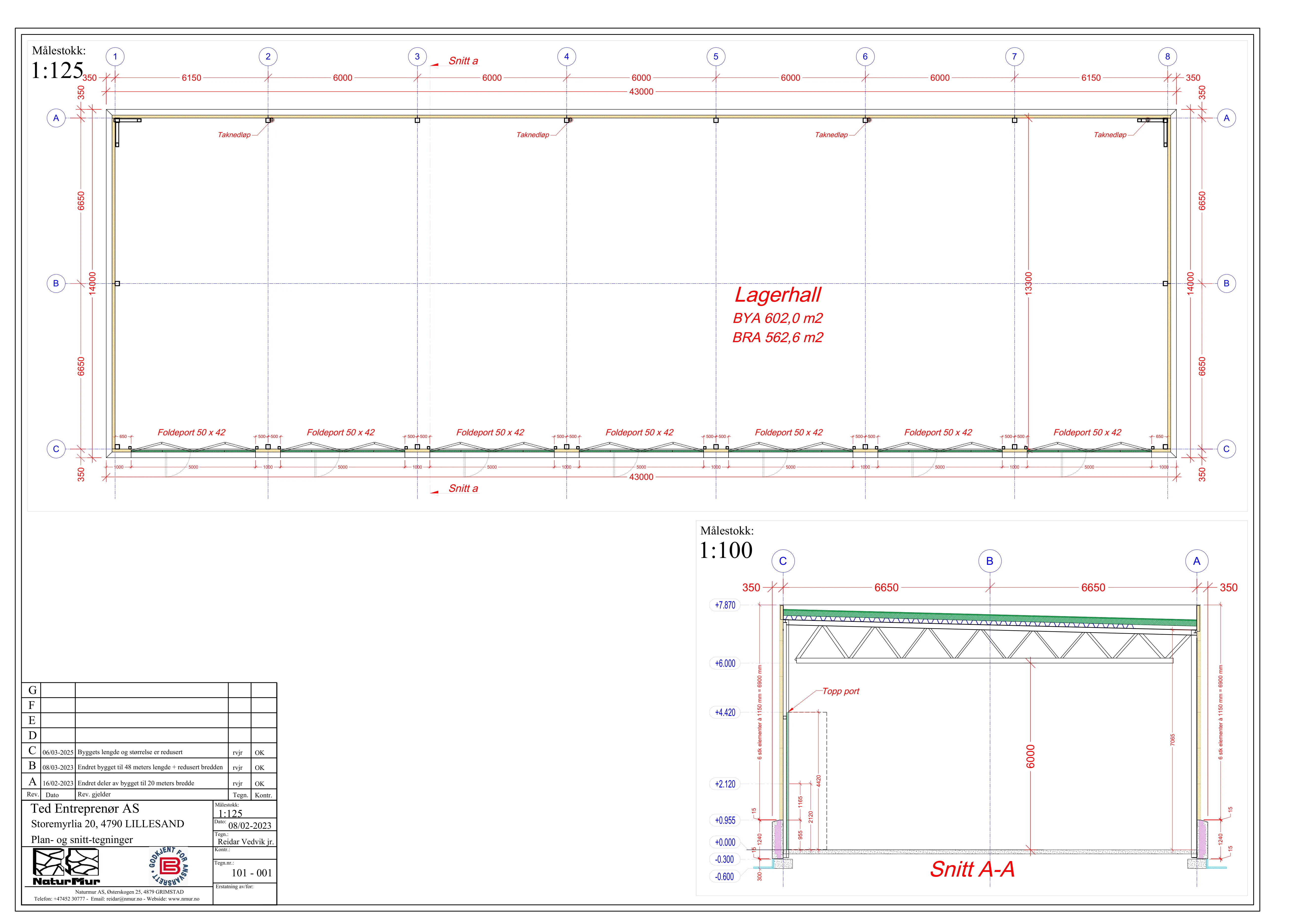Click the '-0.600' elevation level tag

(725, 877)
